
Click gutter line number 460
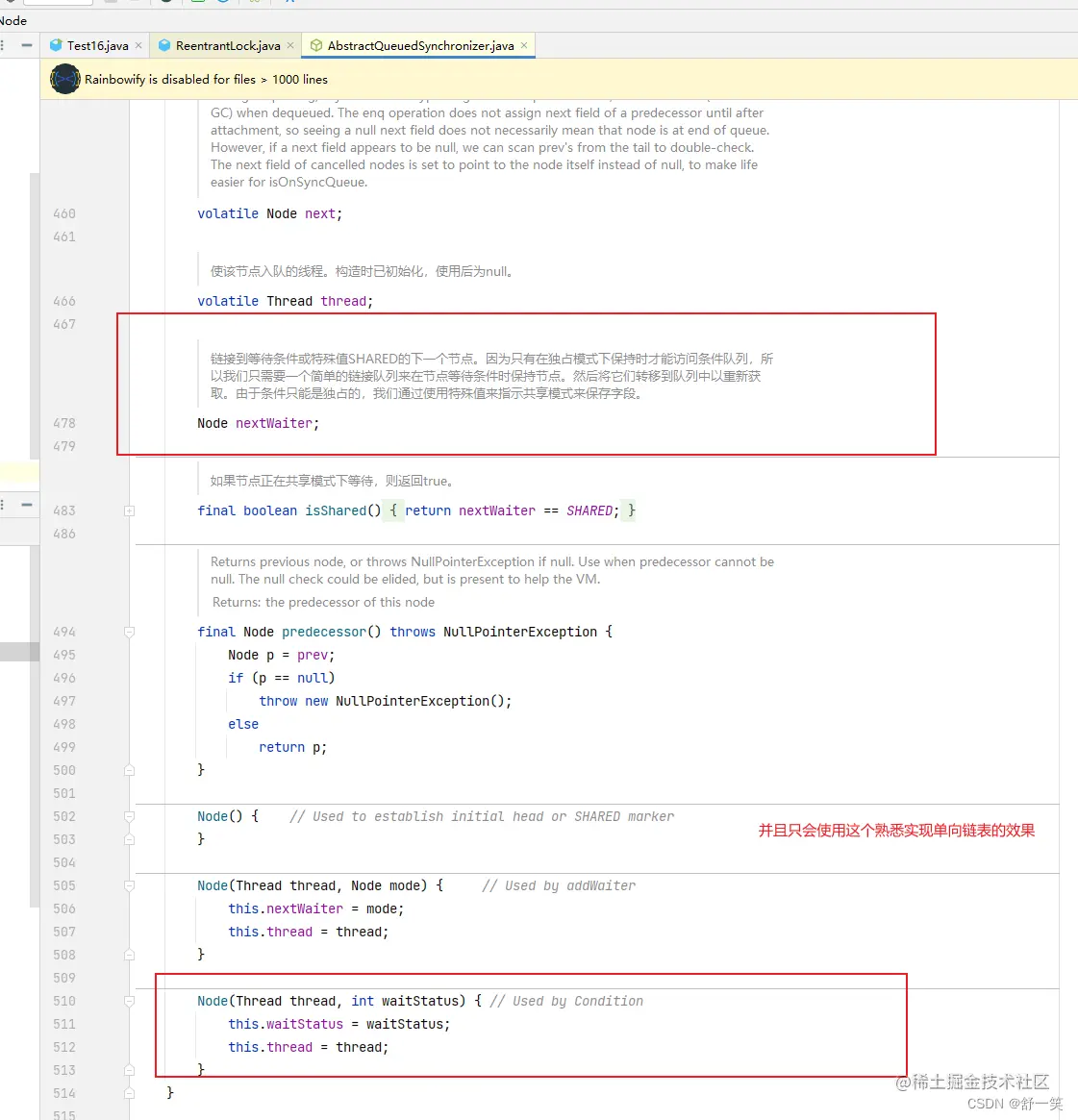pos(64,213)
